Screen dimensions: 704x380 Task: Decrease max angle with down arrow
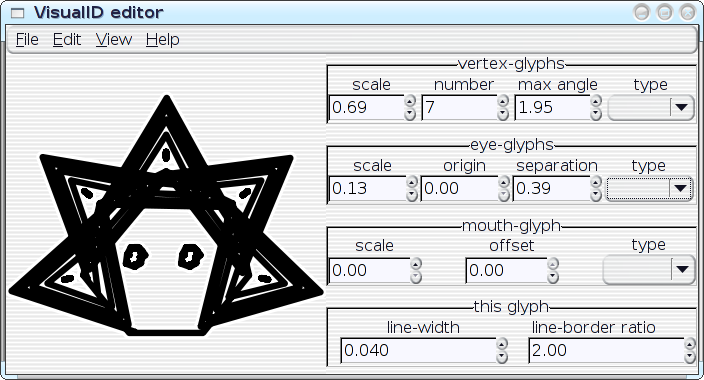[596, 114]
